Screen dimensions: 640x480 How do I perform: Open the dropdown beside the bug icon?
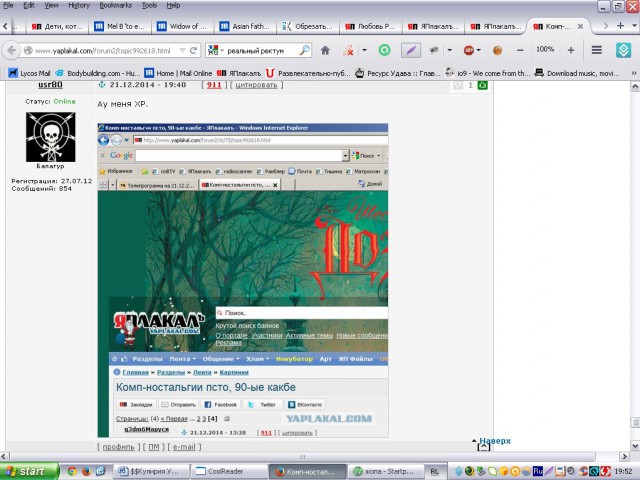[x=449, y=50]
